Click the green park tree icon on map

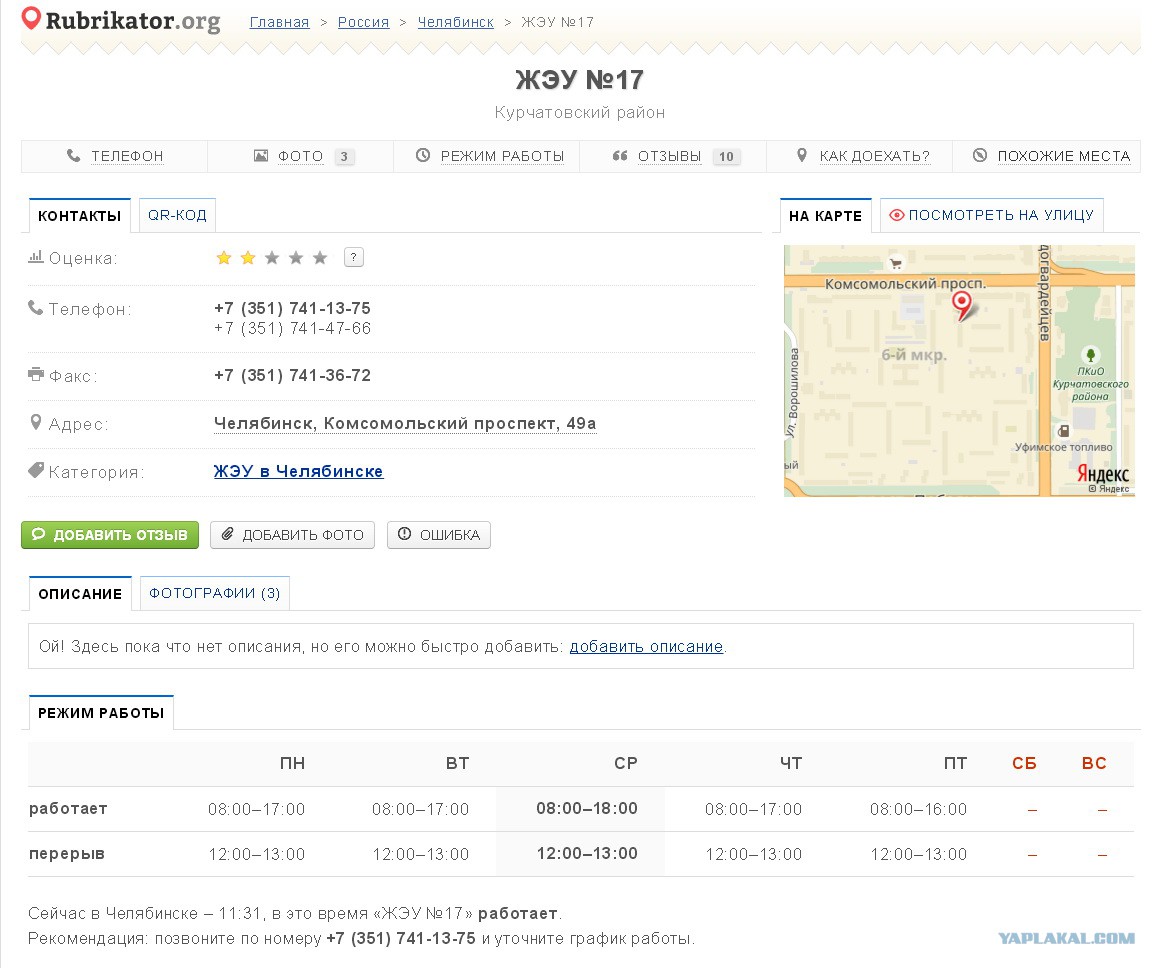click(x=1090, y=355)
